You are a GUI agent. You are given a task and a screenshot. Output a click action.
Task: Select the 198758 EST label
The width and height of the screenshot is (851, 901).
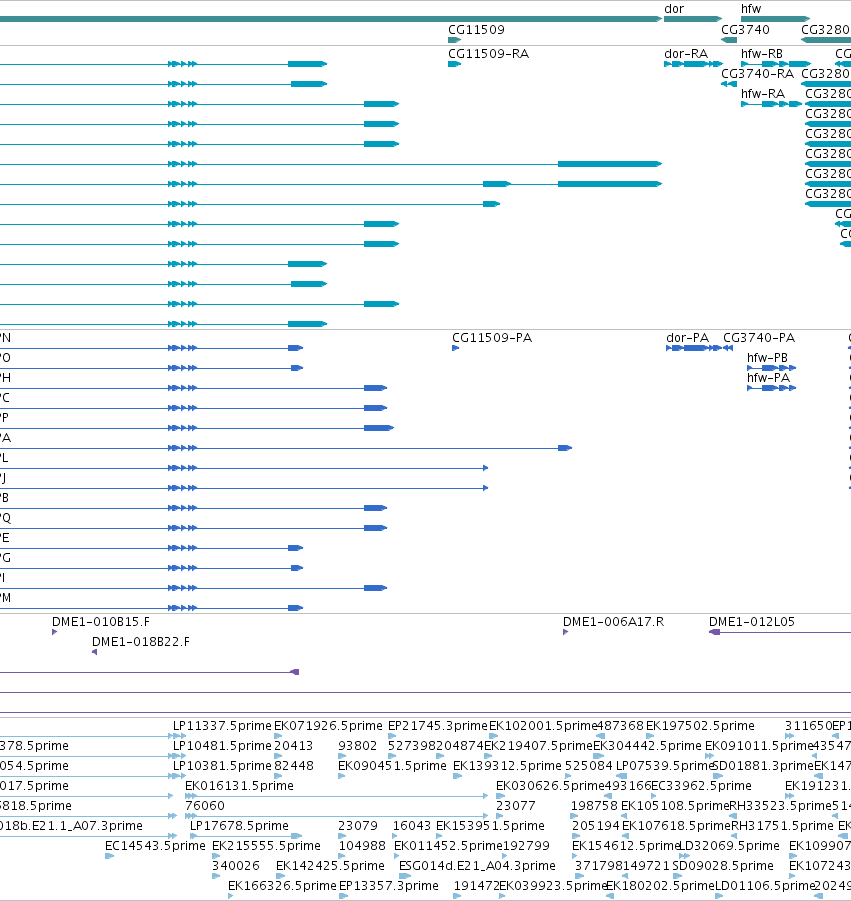[594, 806]
